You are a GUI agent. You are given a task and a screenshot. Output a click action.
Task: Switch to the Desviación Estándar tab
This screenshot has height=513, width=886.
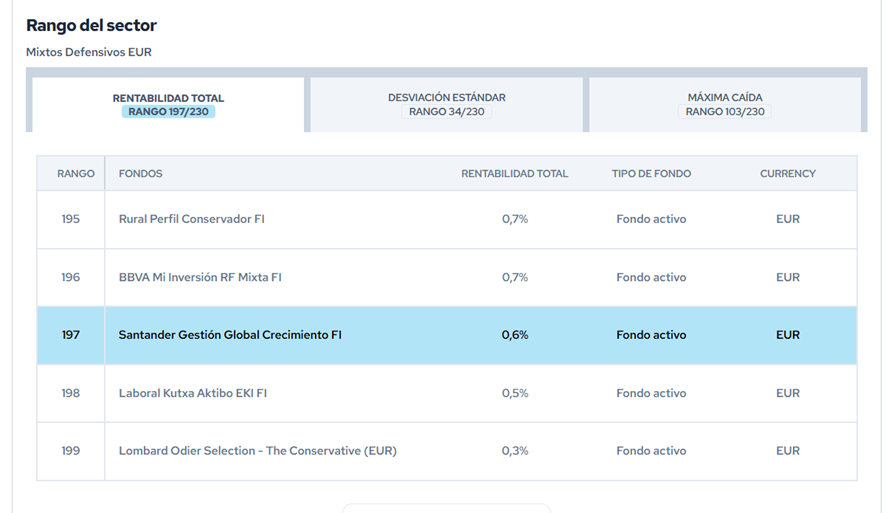(446, 105)
